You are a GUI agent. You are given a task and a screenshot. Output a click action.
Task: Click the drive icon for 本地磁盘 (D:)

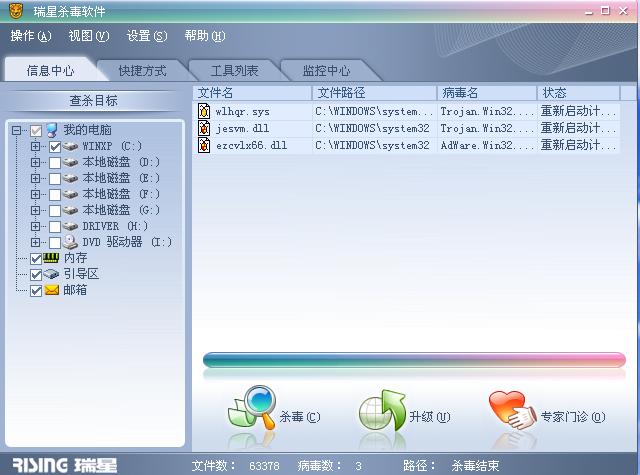[70, 162]
